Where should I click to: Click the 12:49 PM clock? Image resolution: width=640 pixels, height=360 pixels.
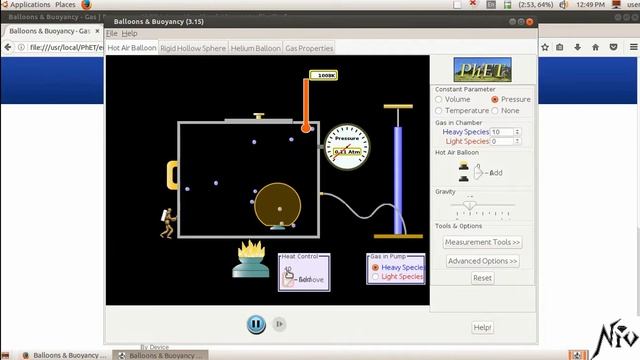[591, 4]
